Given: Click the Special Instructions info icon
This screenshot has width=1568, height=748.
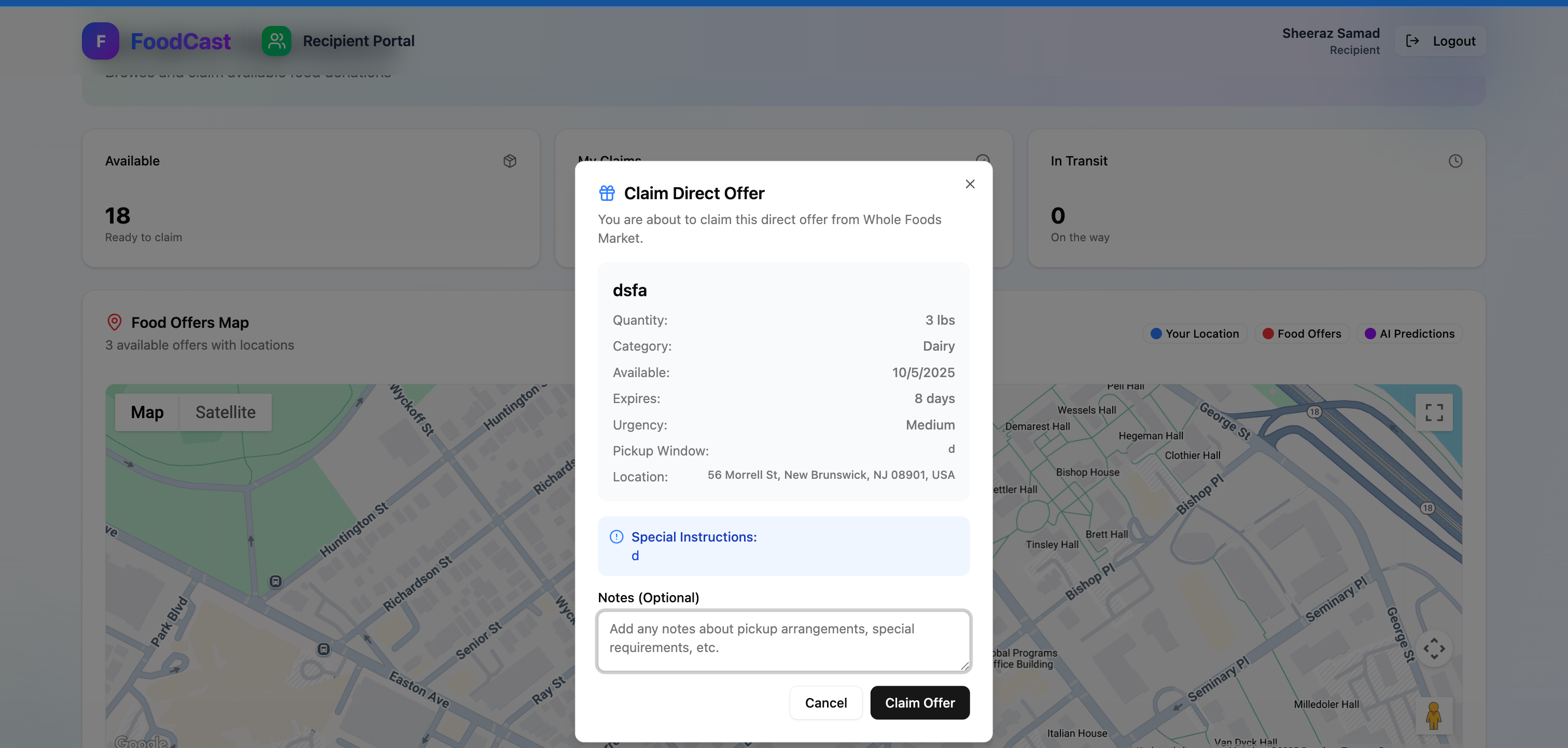Looking at the screenshot, I should pos(616,537).
